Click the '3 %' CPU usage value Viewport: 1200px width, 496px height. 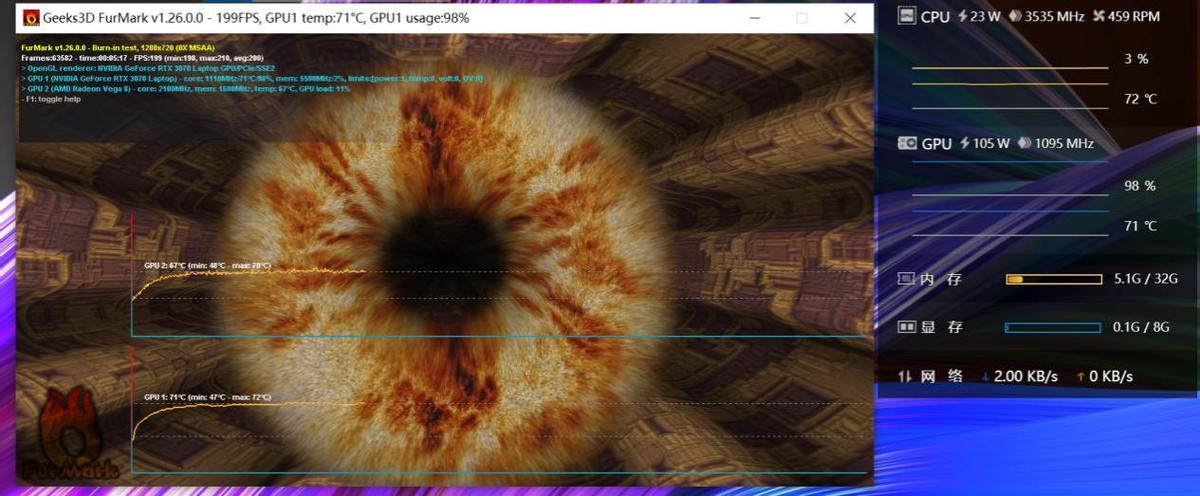tap(1136, 59)
